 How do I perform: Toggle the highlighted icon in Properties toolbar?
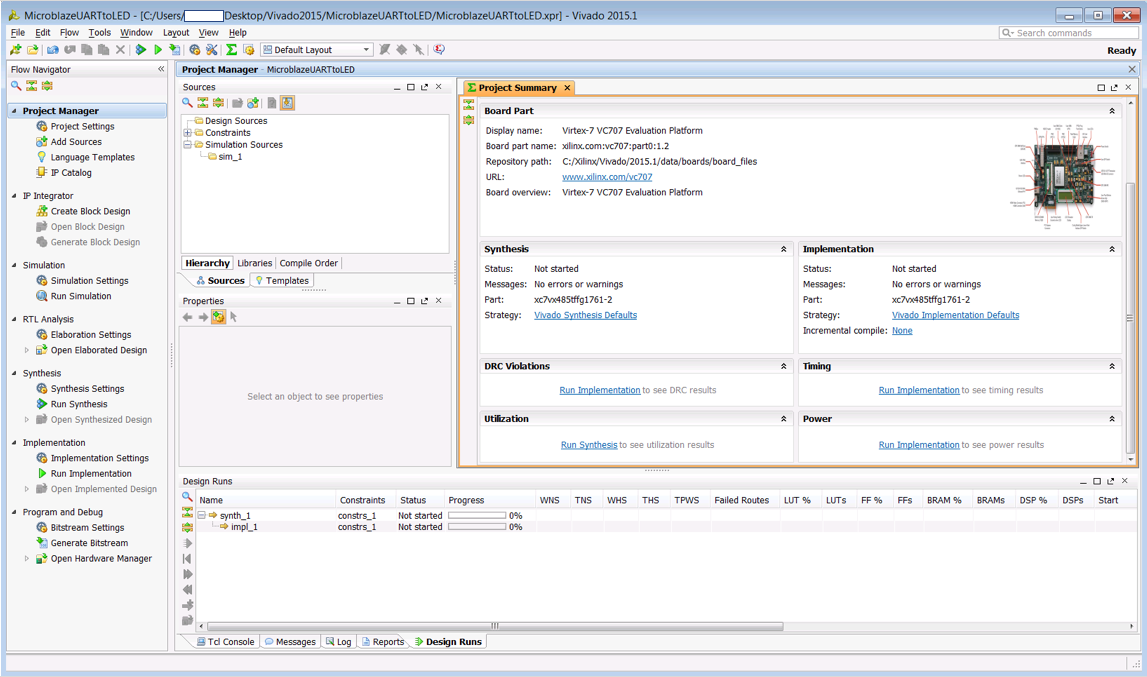218,317
